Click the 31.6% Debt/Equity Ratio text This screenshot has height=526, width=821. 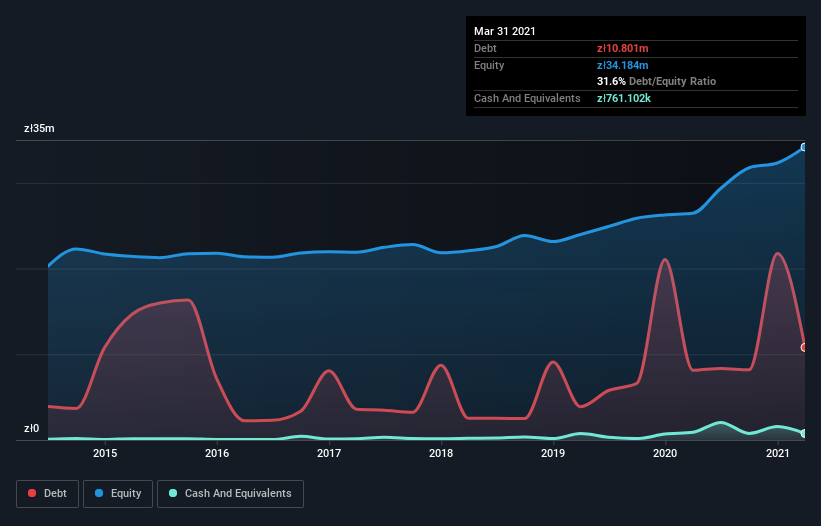(x=656, y=81)
